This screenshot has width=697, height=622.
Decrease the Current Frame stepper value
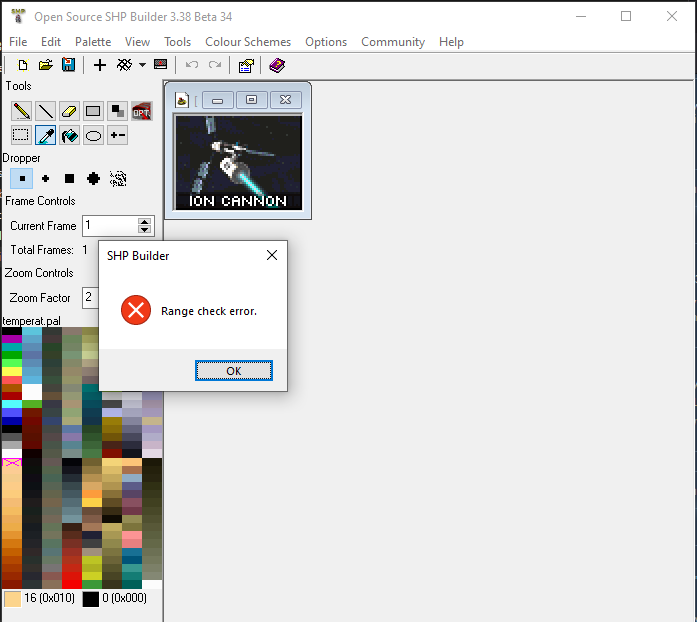[145, 230]
